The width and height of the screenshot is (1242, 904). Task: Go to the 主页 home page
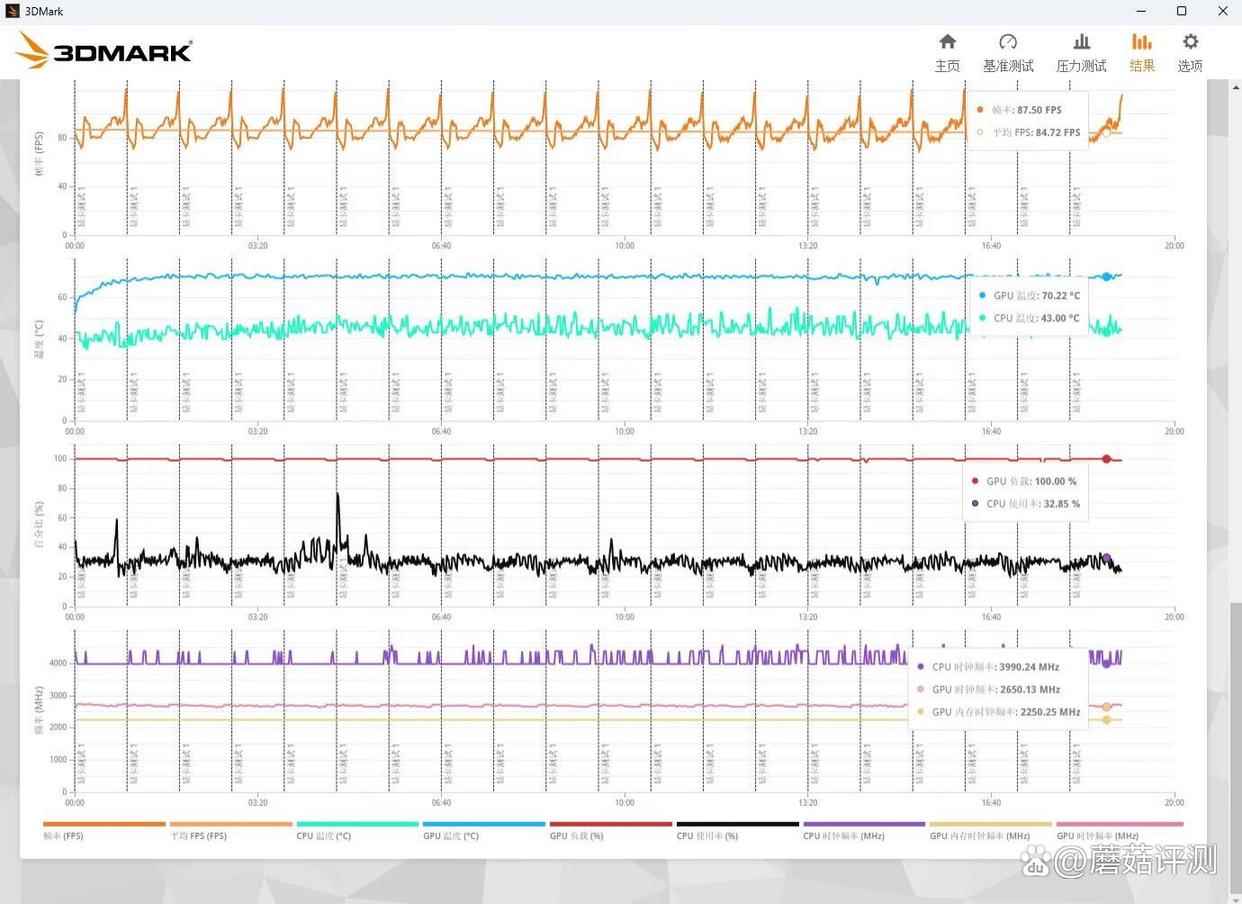click(947, 52)
